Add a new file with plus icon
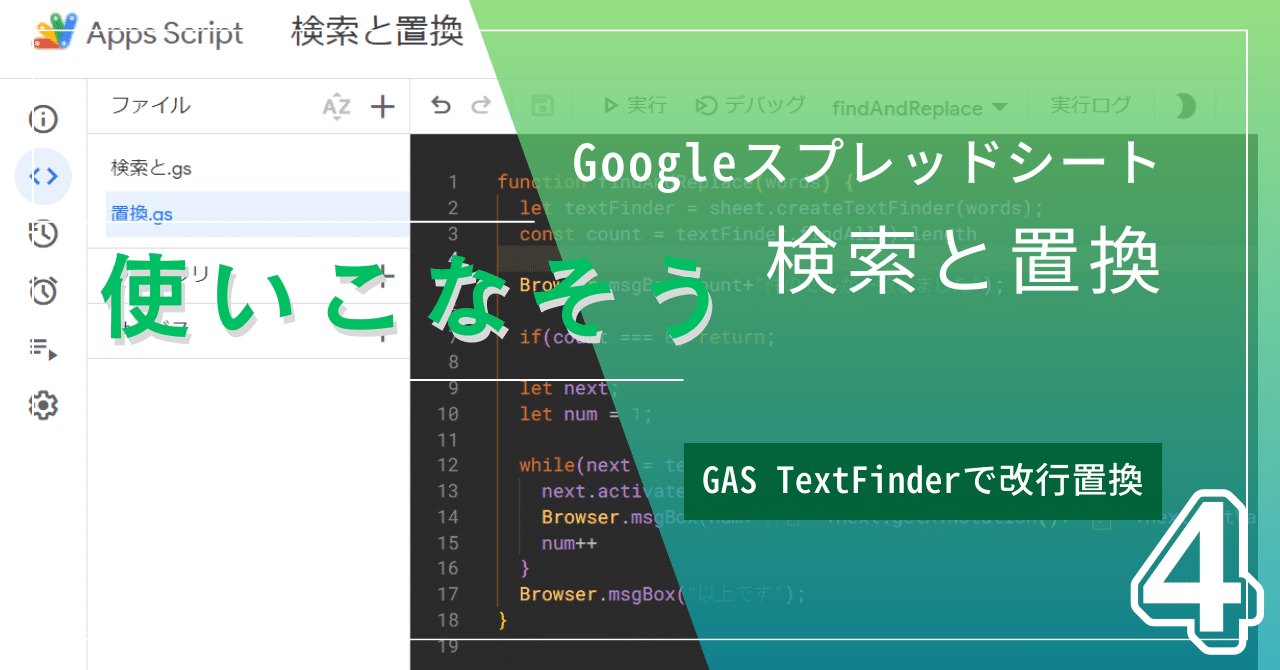1280x670 pixels. [383, 105]
